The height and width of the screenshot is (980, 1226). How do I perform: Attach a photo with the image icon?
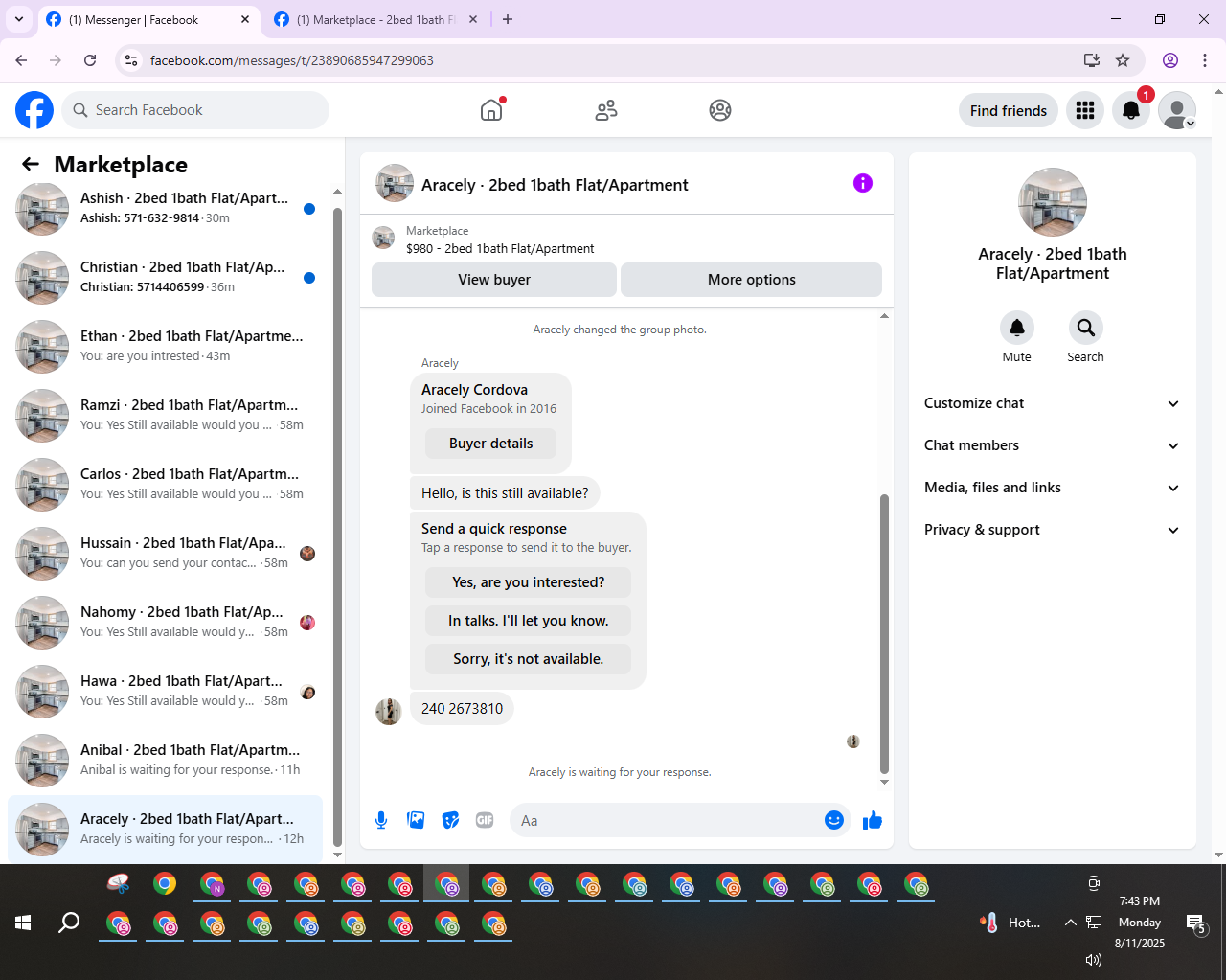pos(416,820)
